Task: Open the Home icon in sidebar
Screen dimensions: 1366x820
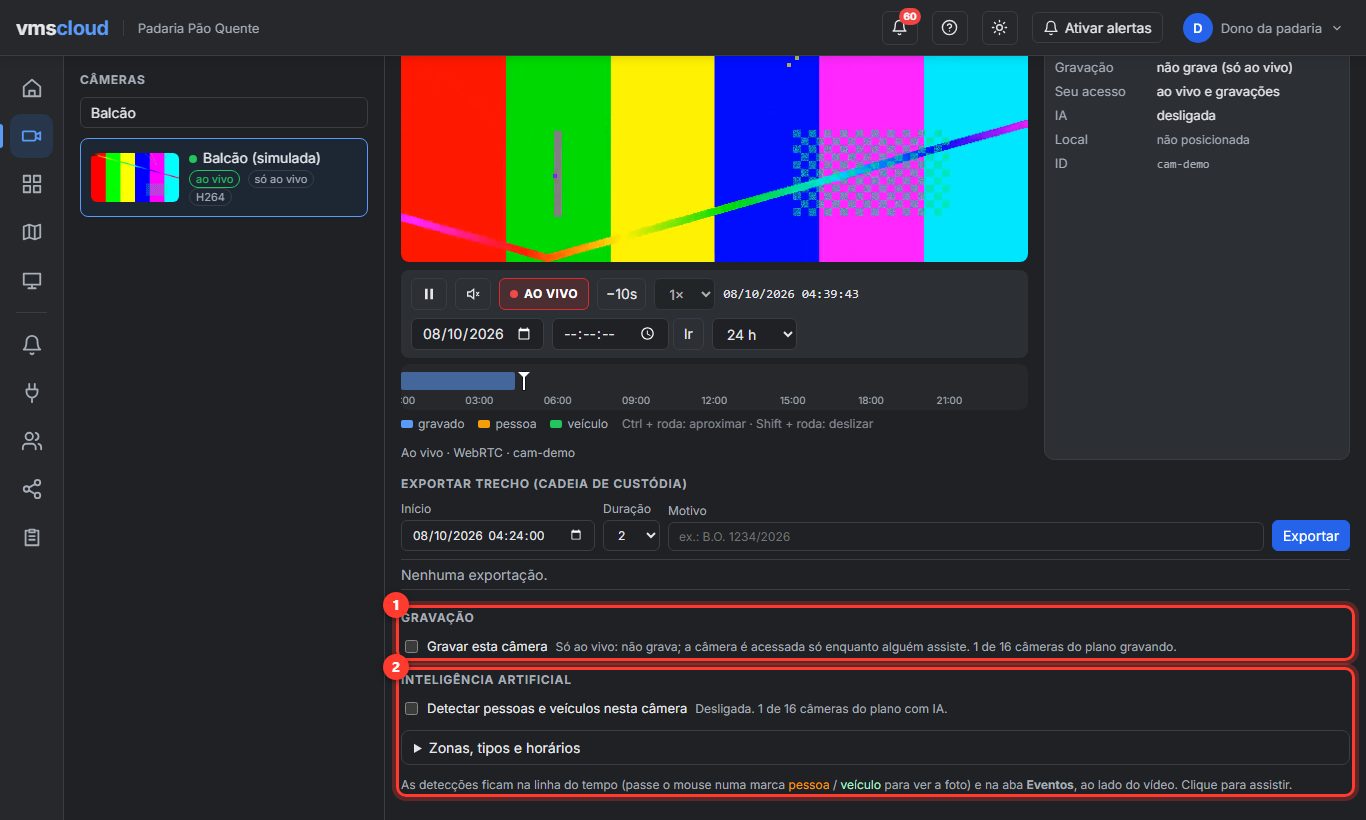Action: click(32, 88)
